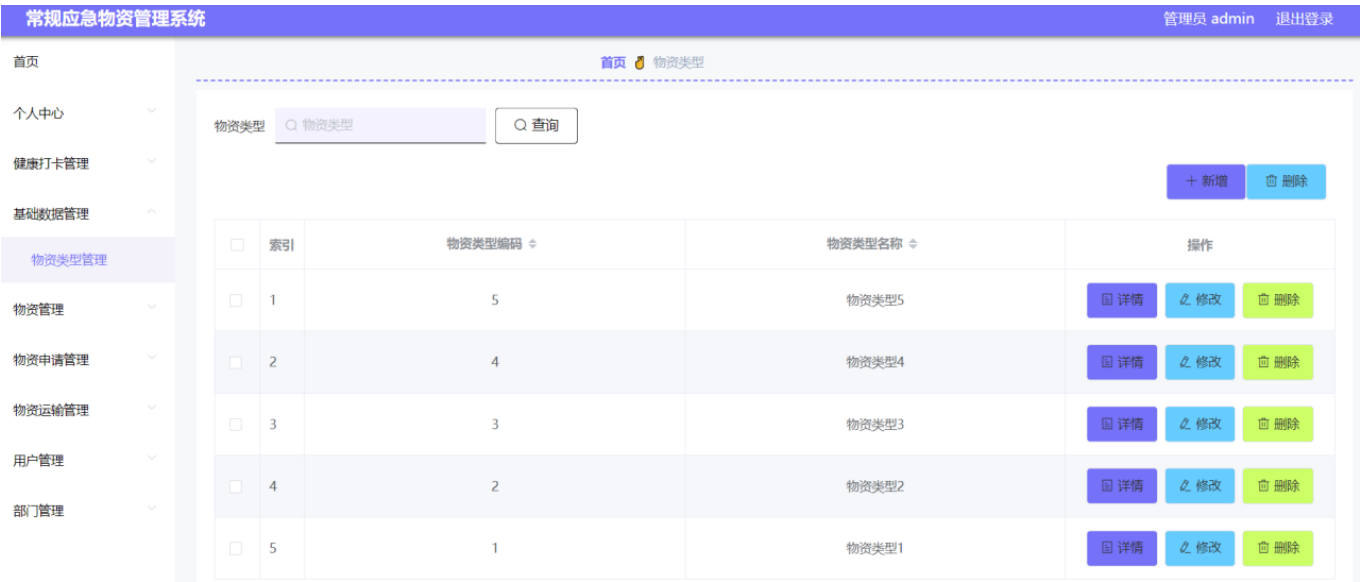Click the 物资类型 breadcrumb text

[x=678, y=62]
